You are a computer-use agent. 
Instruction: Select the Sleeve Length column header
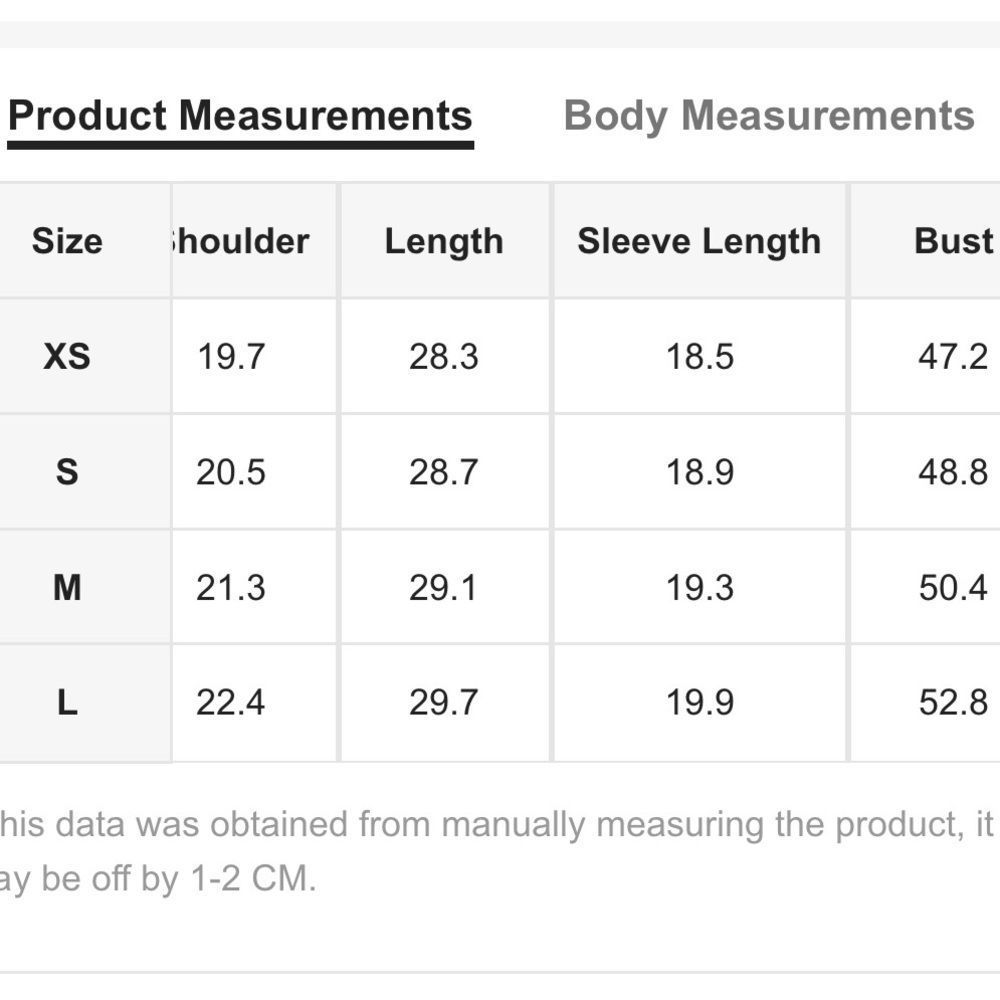click(699, 241)
